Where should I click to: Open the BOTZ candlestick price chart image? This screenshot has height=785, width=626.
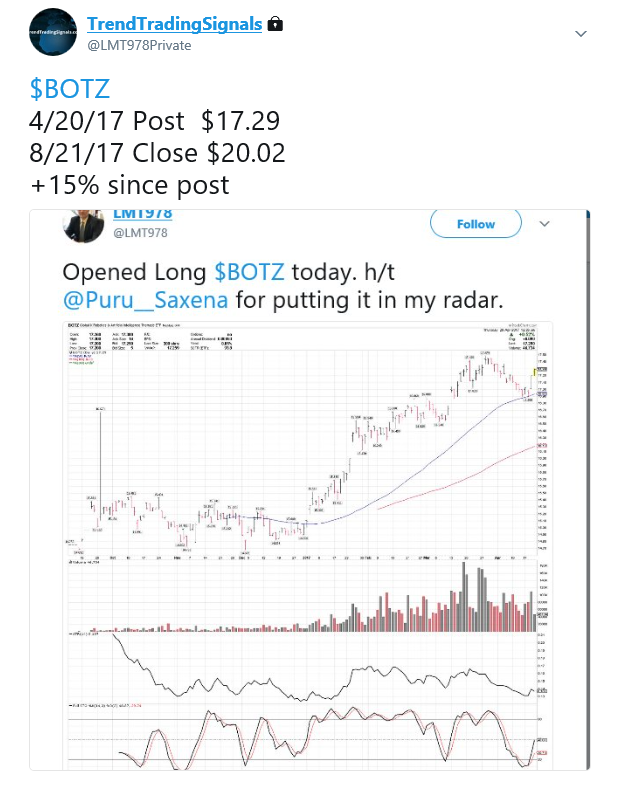click(x=307, y=546)
